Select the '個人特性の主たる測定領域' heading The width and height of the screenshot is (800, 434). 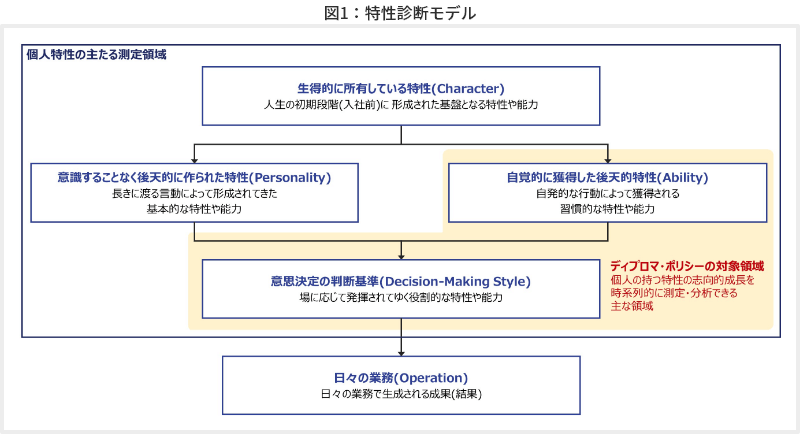pyautogui.click(x=96, y=54)
